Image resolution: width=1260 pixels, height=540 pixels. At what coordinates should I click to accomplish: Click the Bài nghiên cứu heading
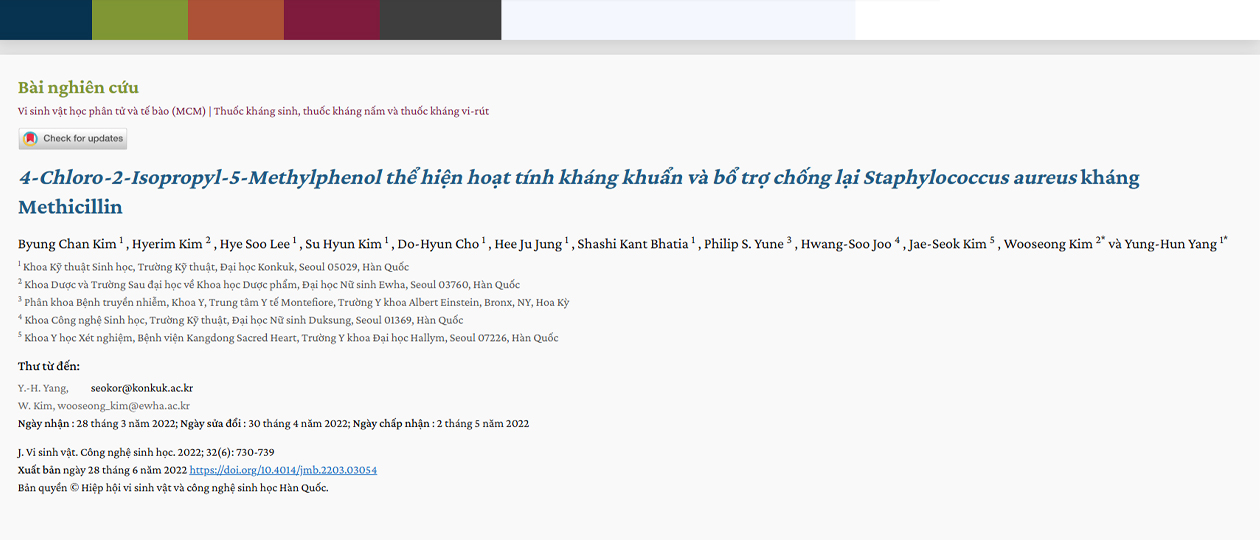click(x=78, y=87)
